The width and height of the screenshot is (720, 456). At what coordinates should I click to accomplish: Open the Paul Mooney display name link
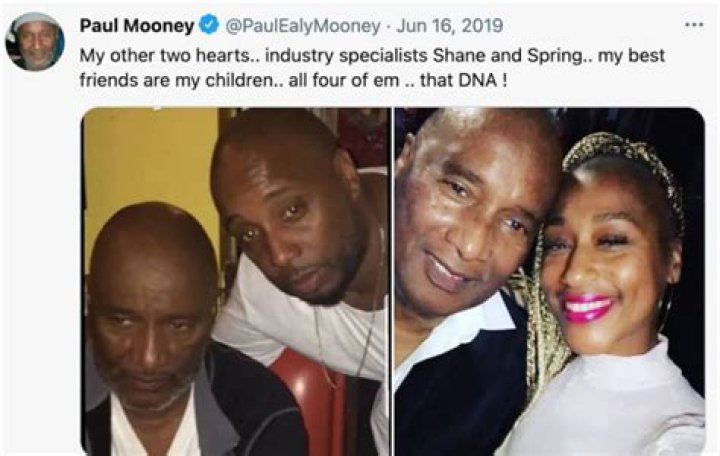pyautogui.click(x=139, y=24)
